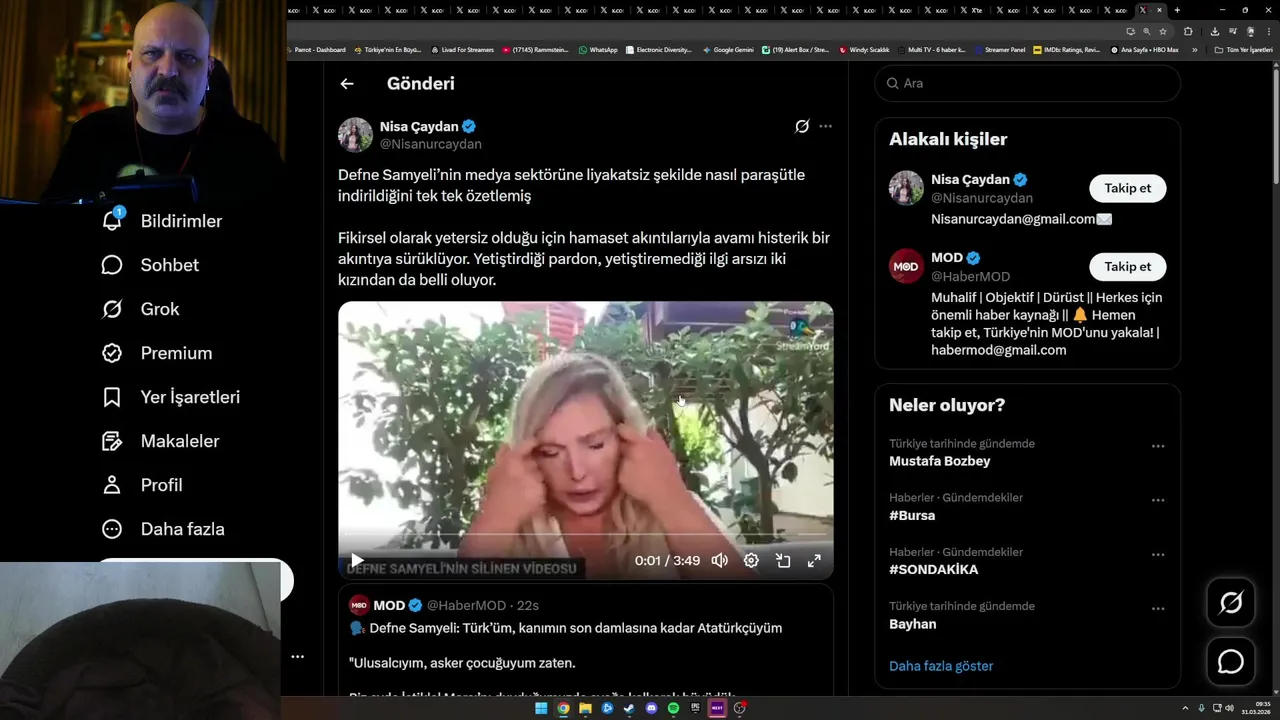1280x720 pixels.
Task: Open video settings gear
Action: click(x=751, y=561)
